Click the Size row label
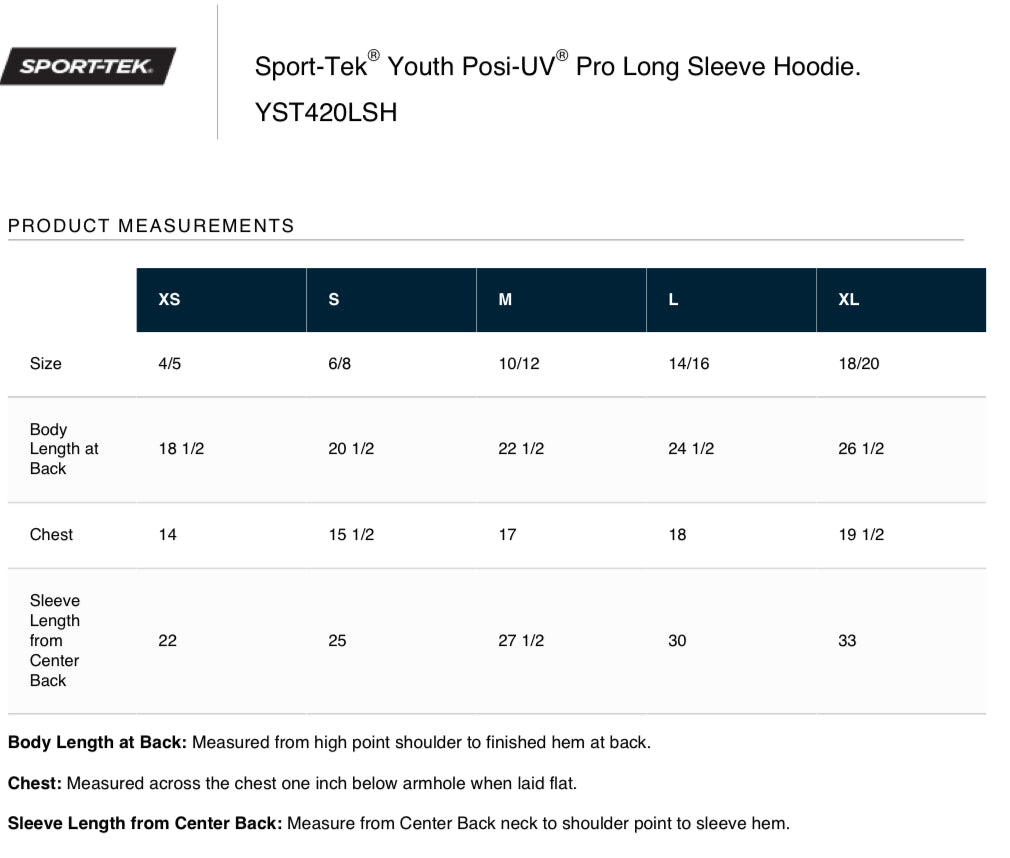 (46, 363)
